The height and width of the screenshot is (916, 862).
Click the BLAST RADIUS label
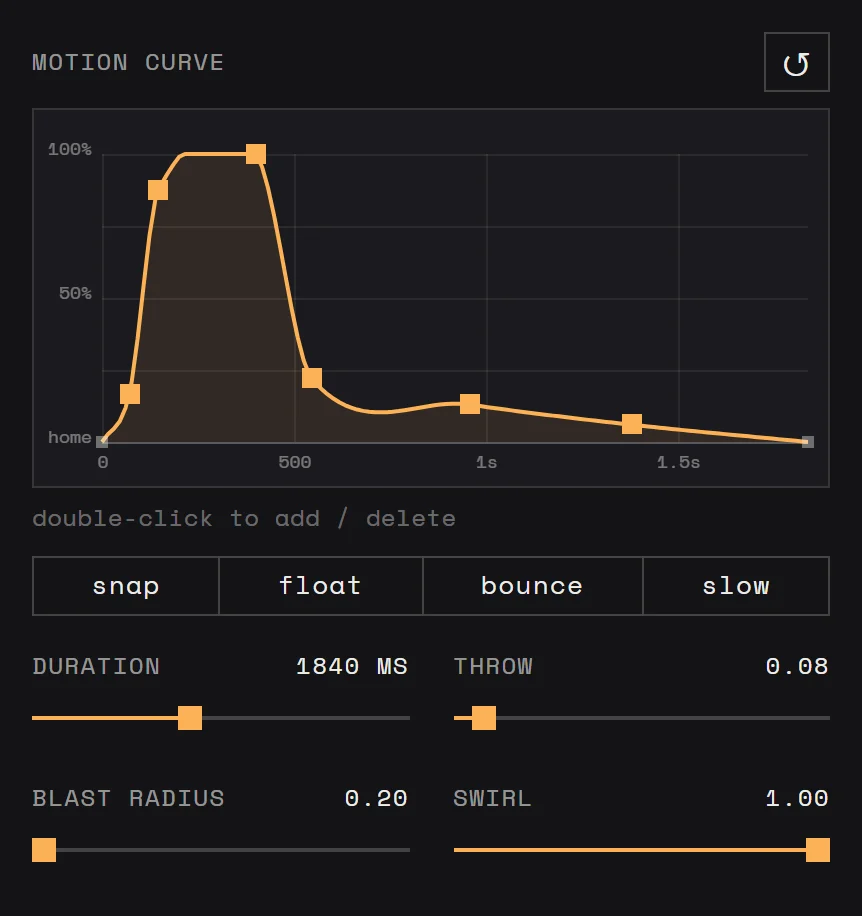click(128, 799)
